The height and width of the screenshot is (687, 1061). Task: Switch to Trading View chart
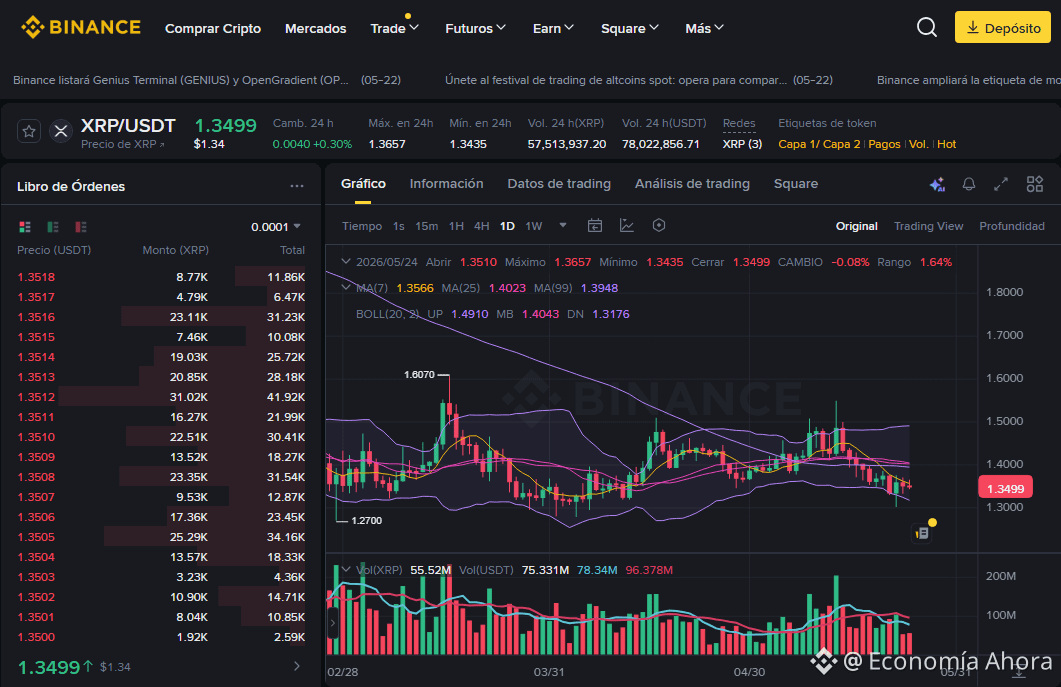[x=928, y=226]
